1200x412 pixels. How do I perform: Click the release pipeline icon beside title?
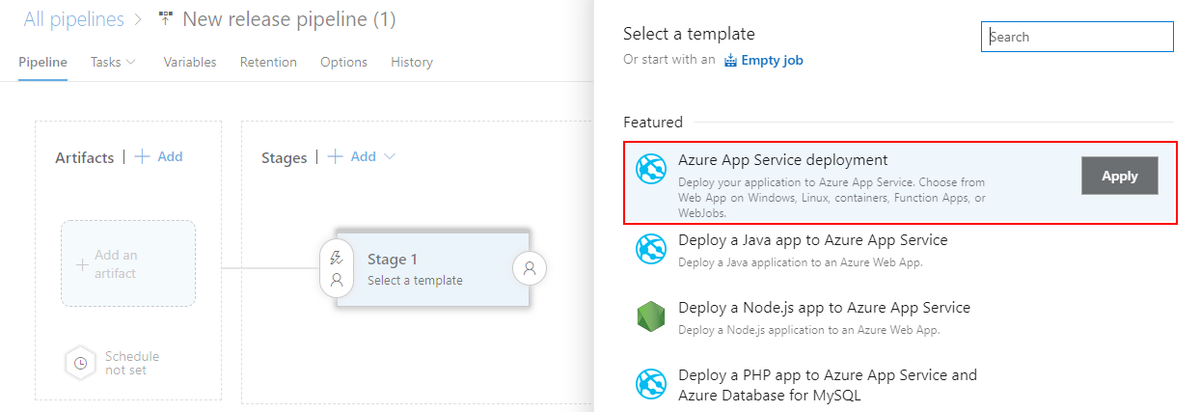(x=166, y=20)
